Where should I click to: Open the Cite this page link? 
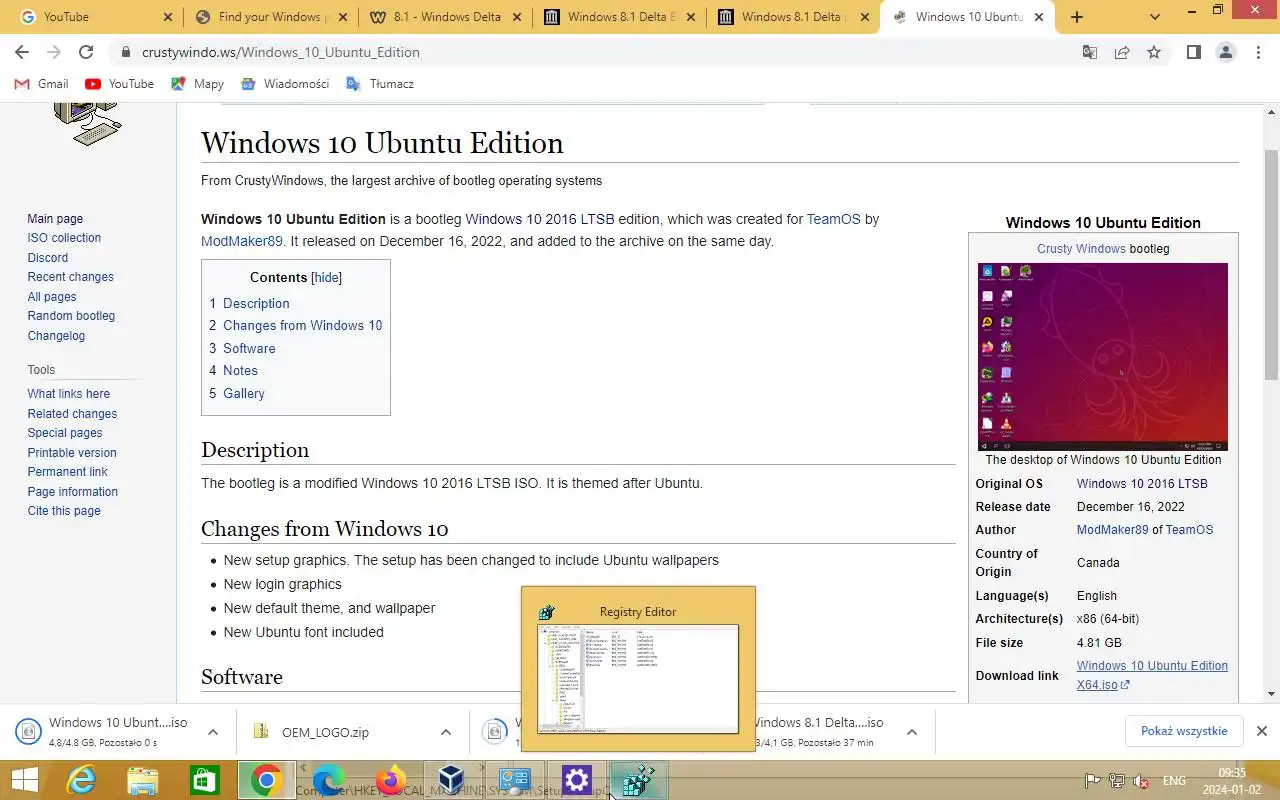coord(64,511)
